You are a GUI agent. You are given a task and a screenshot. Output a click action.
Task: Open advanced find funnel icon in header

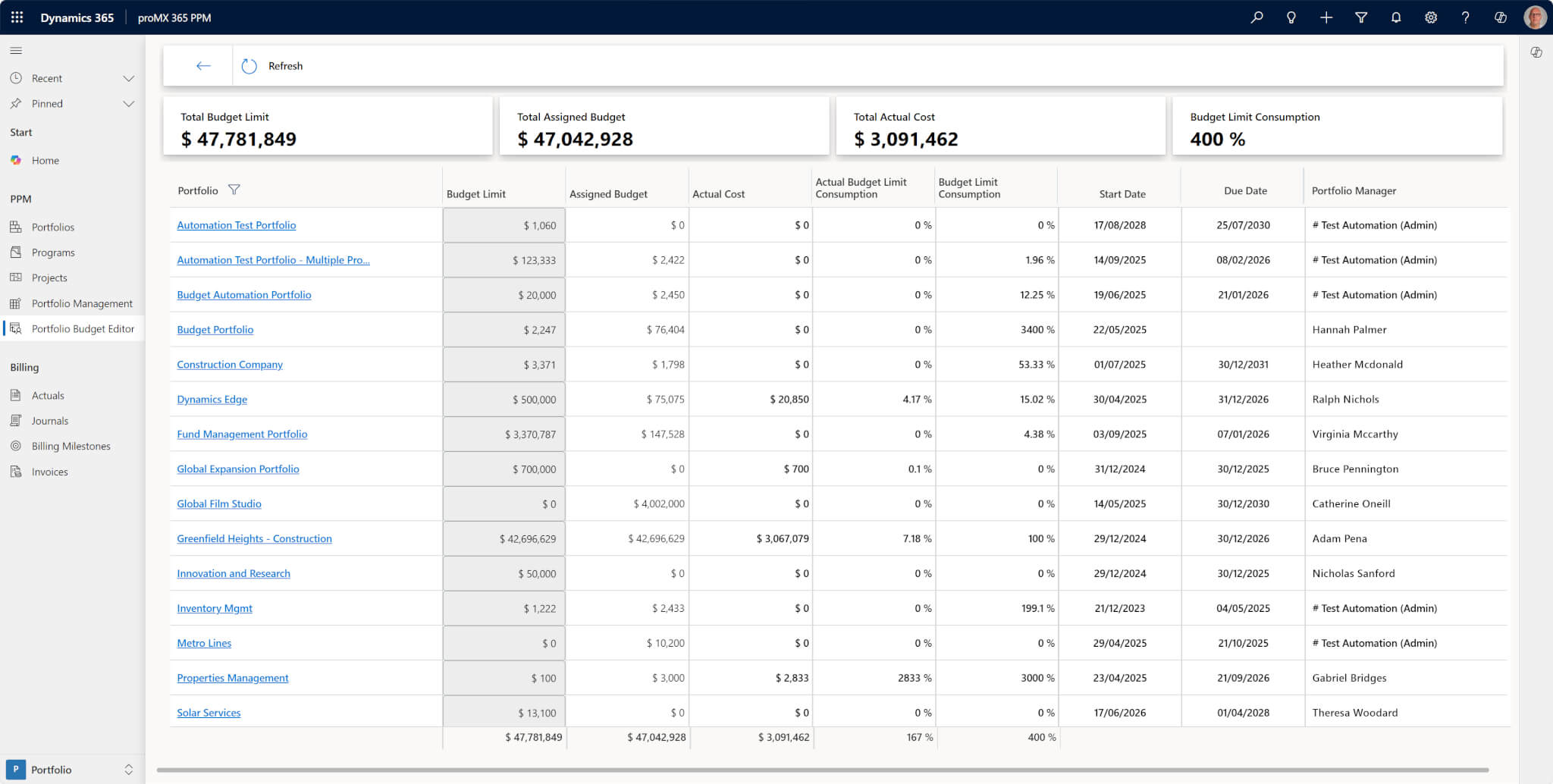coord(1361,17)
